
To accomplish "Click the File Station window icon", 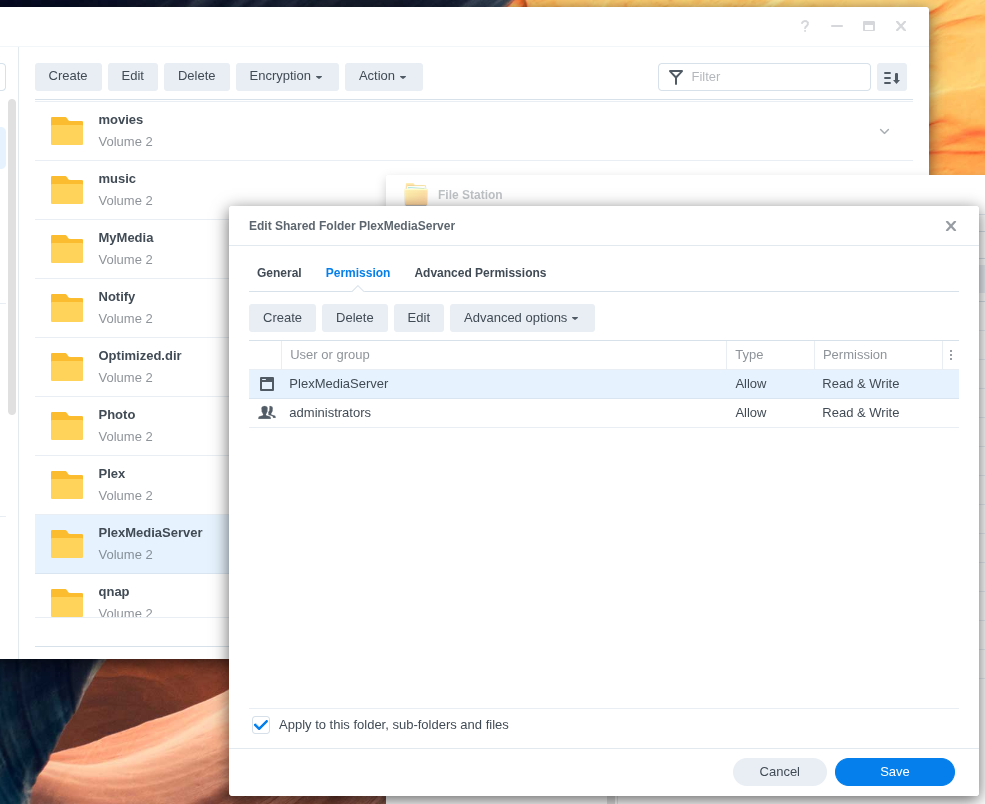I will 415,194.
